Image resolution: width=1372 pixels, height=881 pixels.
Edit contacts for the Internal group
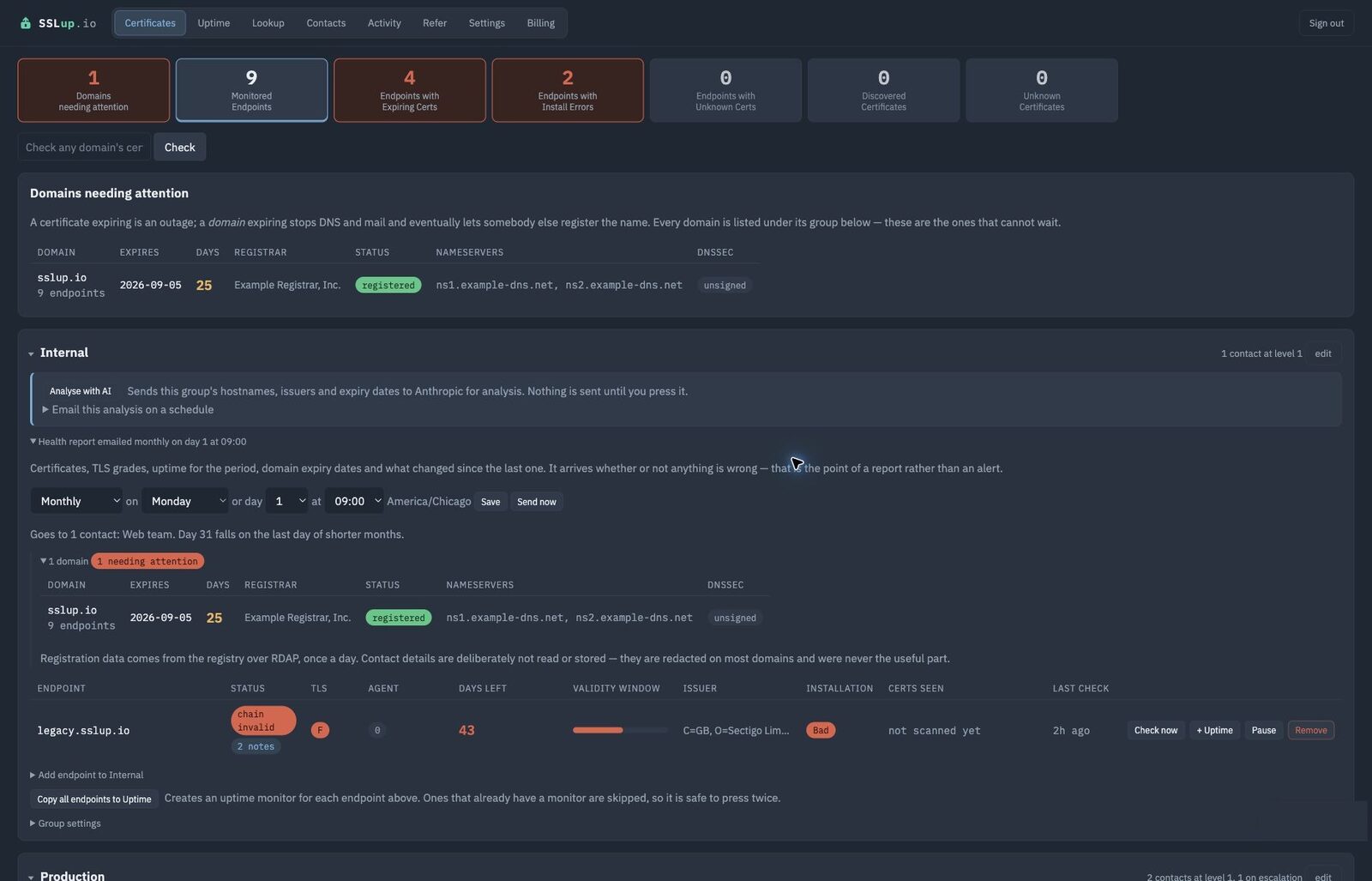click(x=1323, y=353)
